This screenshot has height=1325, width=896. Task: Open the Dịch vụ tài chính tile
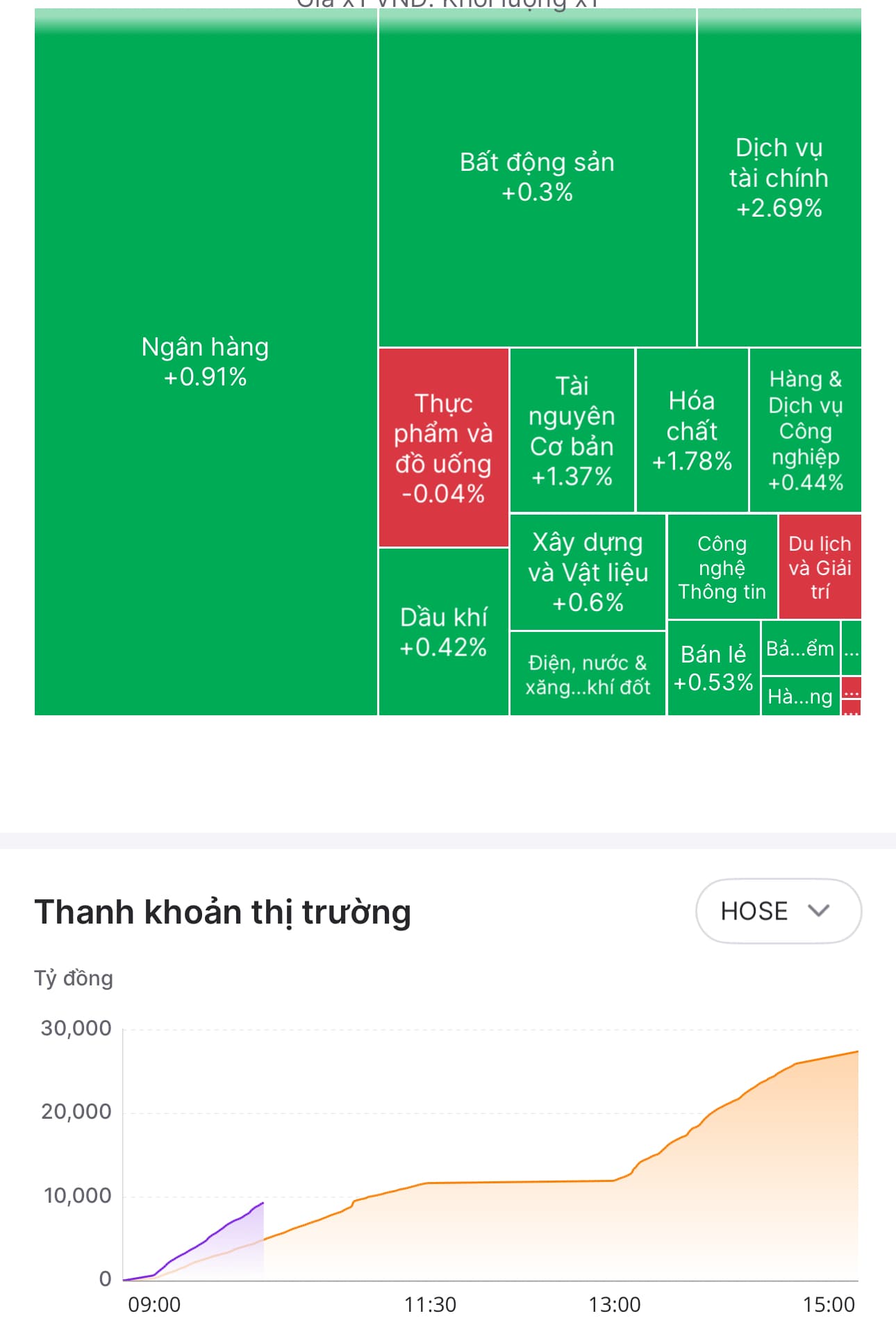[779, 178]
